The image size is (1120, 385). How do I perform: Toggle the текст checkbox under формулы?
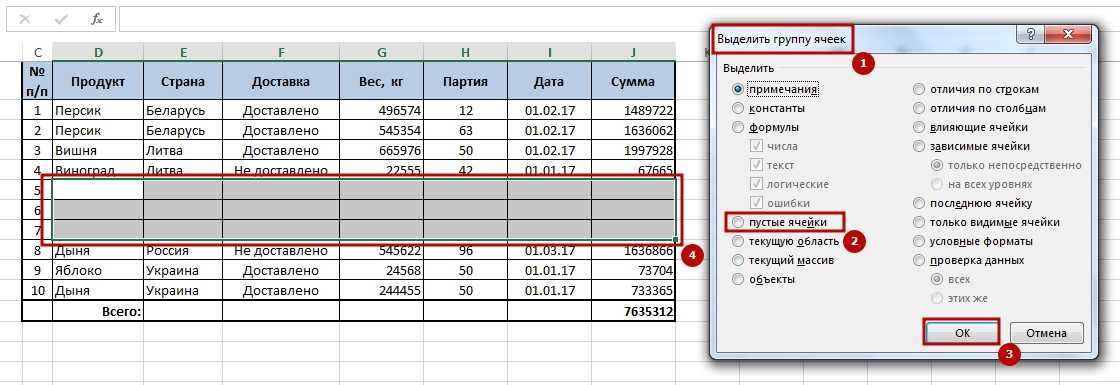pos(756,165)
